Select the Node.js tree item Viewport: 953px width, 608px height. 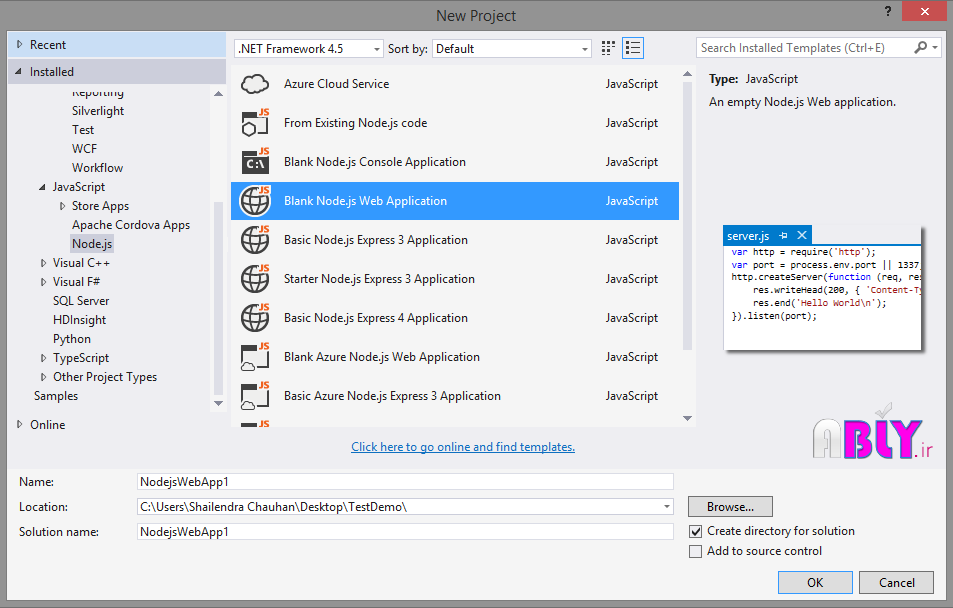click(92, 244)
